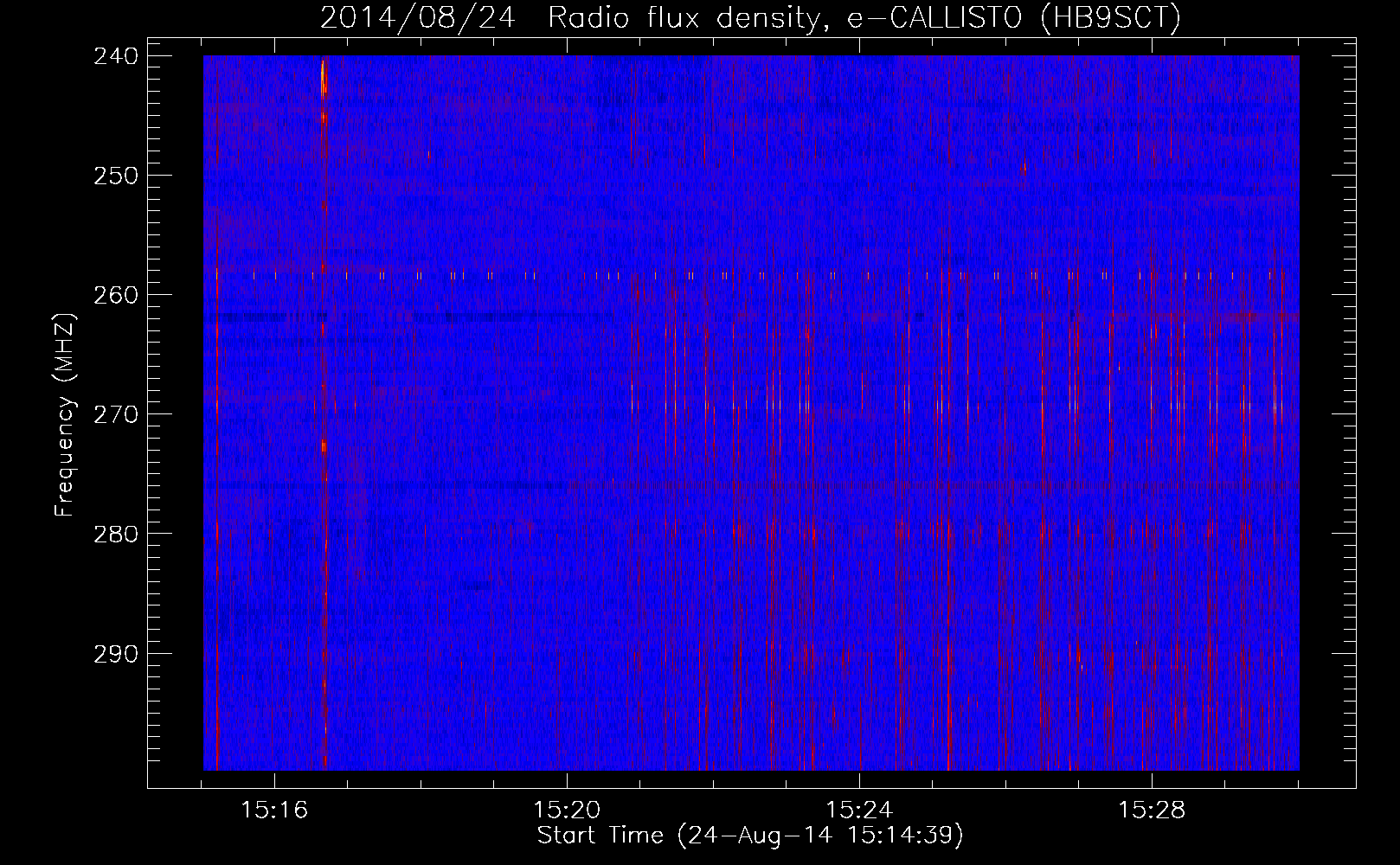Screen dimensions: 1400x865
Task: Click the 250 frequency tick label
Action: tap(114, 175)
